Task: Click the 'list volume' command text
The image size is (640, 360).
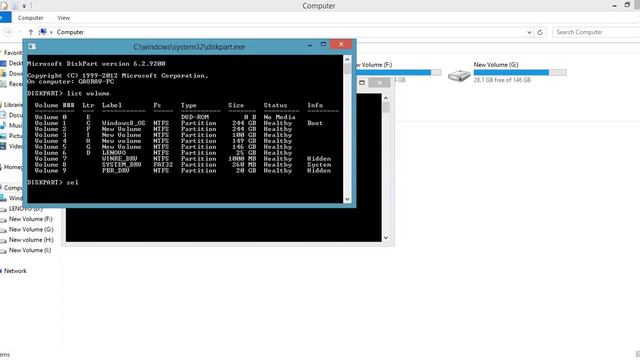Action: (88, 93)
